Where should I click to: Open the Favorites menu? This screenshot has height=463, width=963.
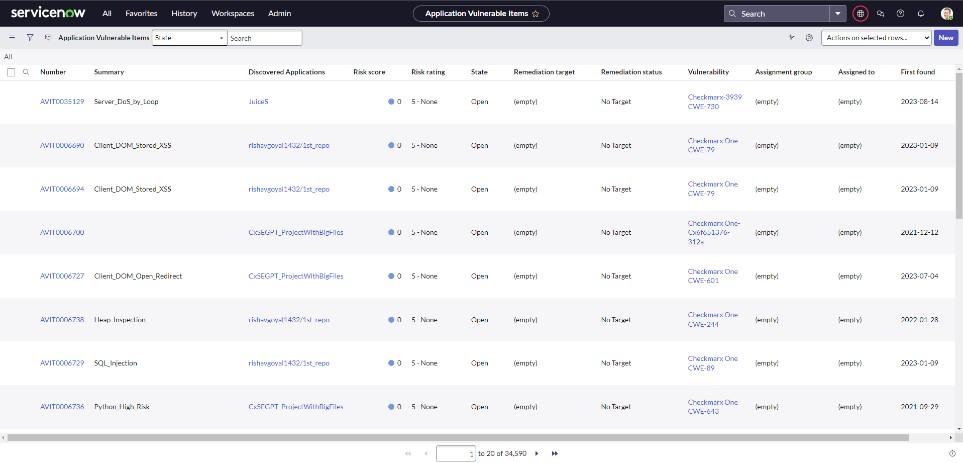141,14
